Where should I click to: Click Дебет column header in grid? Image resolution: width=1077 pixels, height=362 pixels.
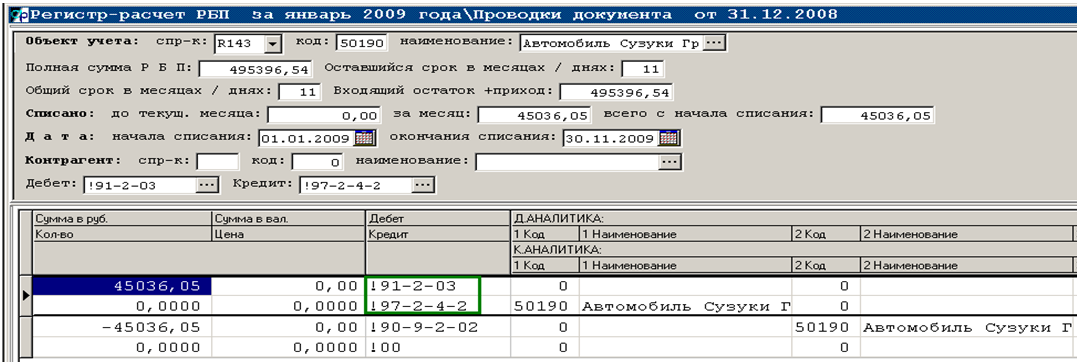click(x=438, y=218)
